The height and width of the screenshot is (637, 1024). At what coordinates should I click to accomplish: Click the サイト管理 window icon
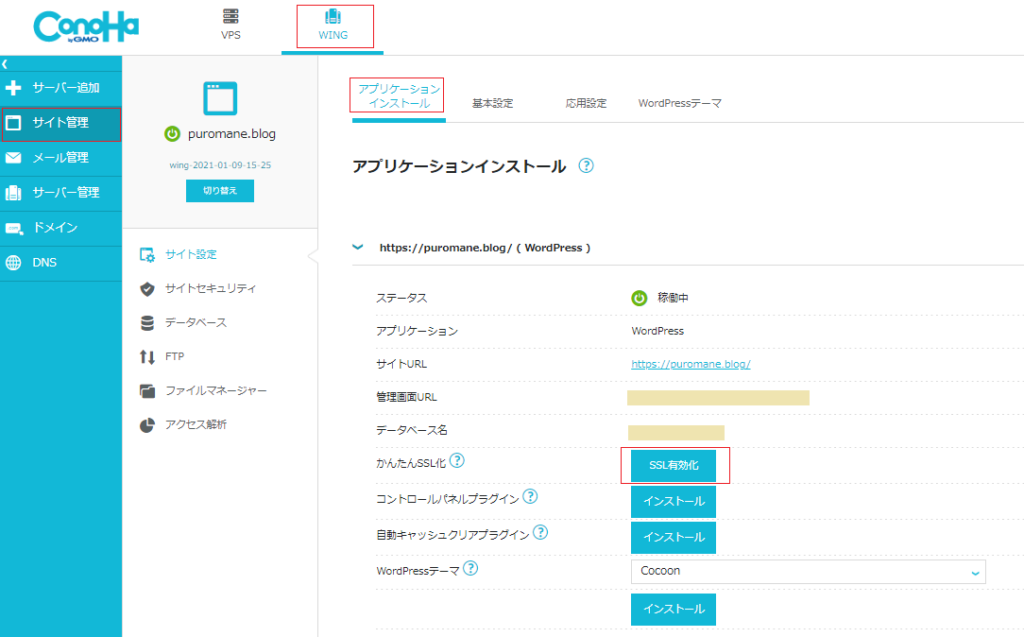(x=13, y=122)
